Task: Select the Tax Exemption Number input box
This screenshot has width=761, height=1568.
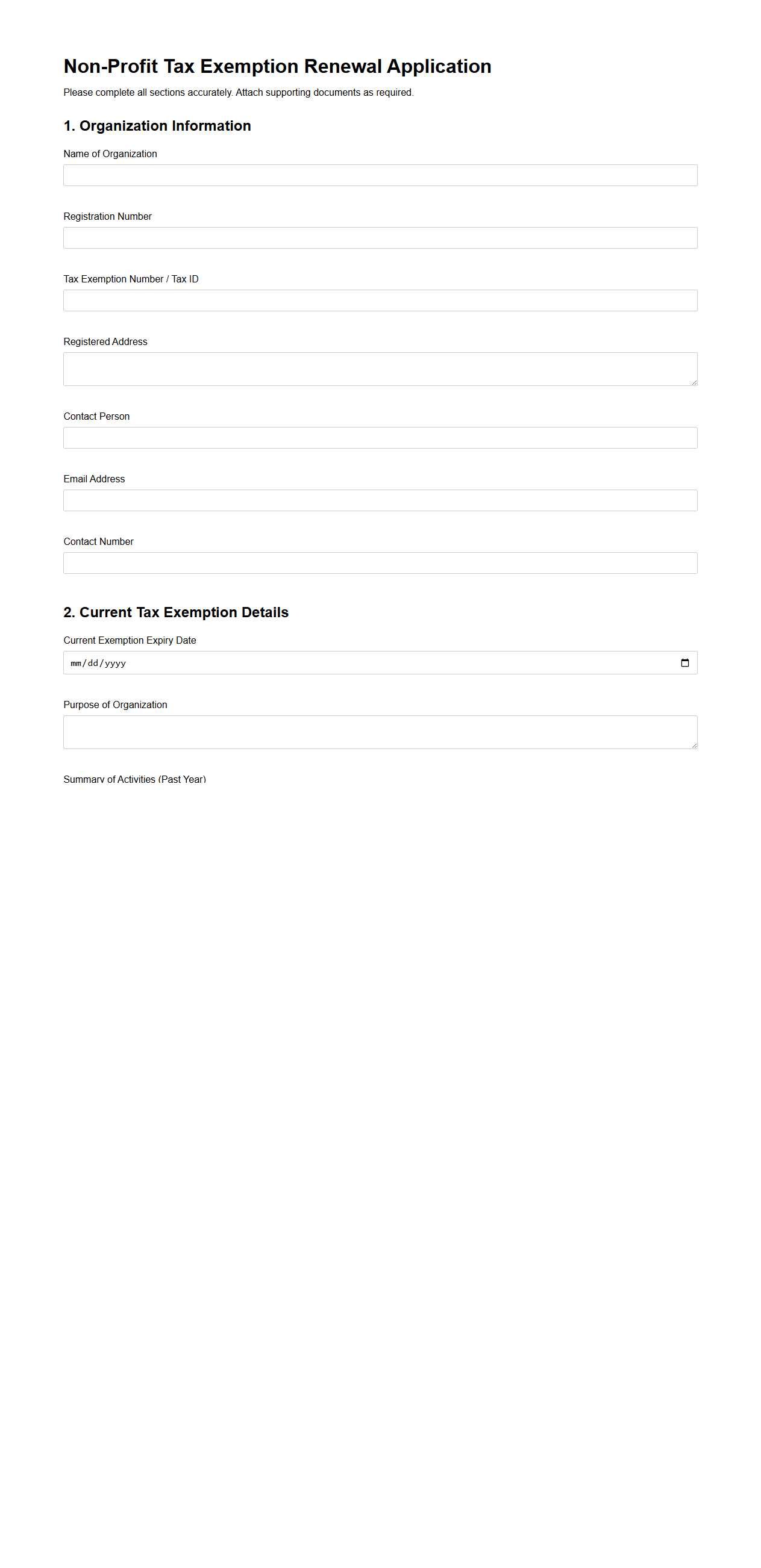Action: 380,300
